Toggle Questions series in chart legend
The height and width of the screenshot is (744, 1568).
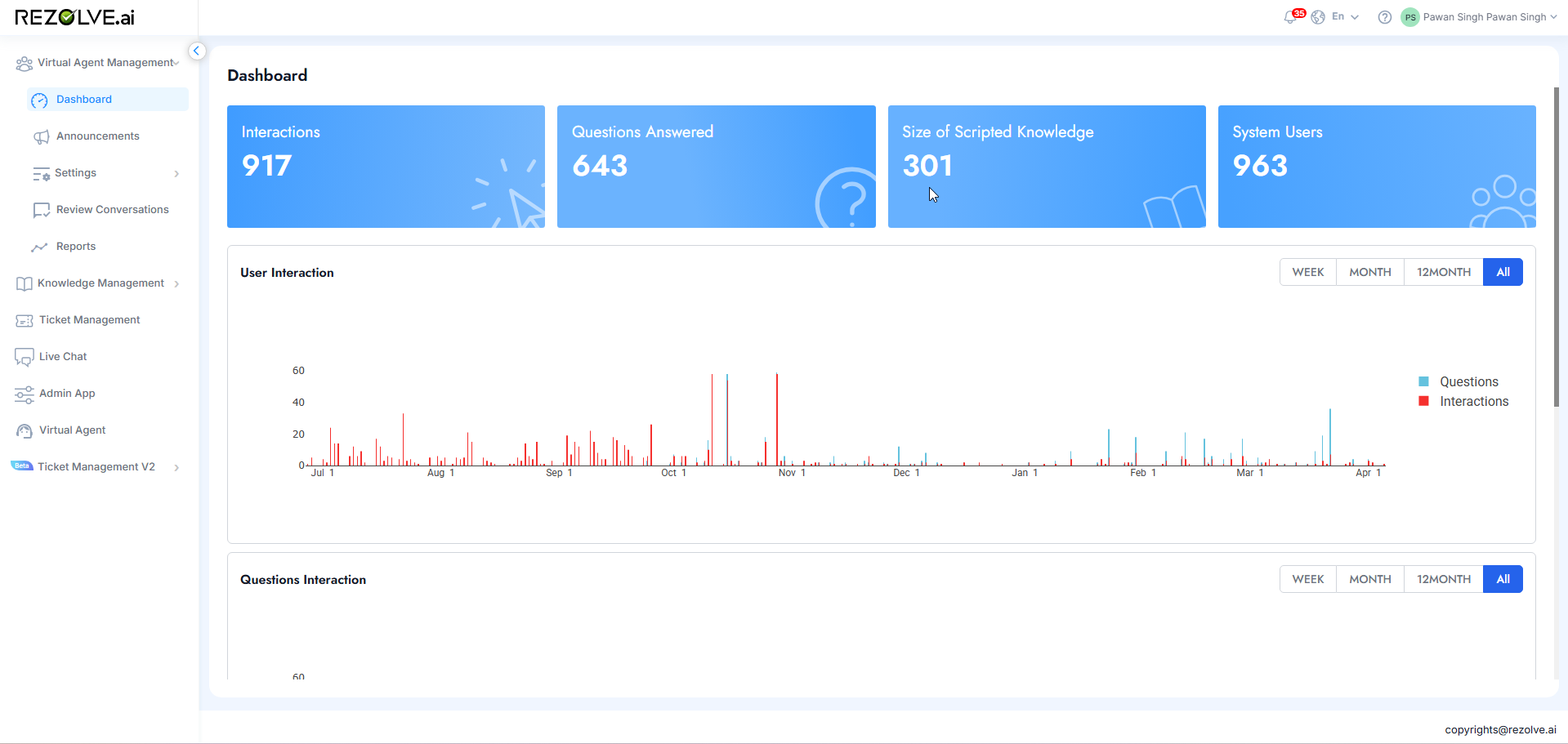click(x=1459, y=381)
